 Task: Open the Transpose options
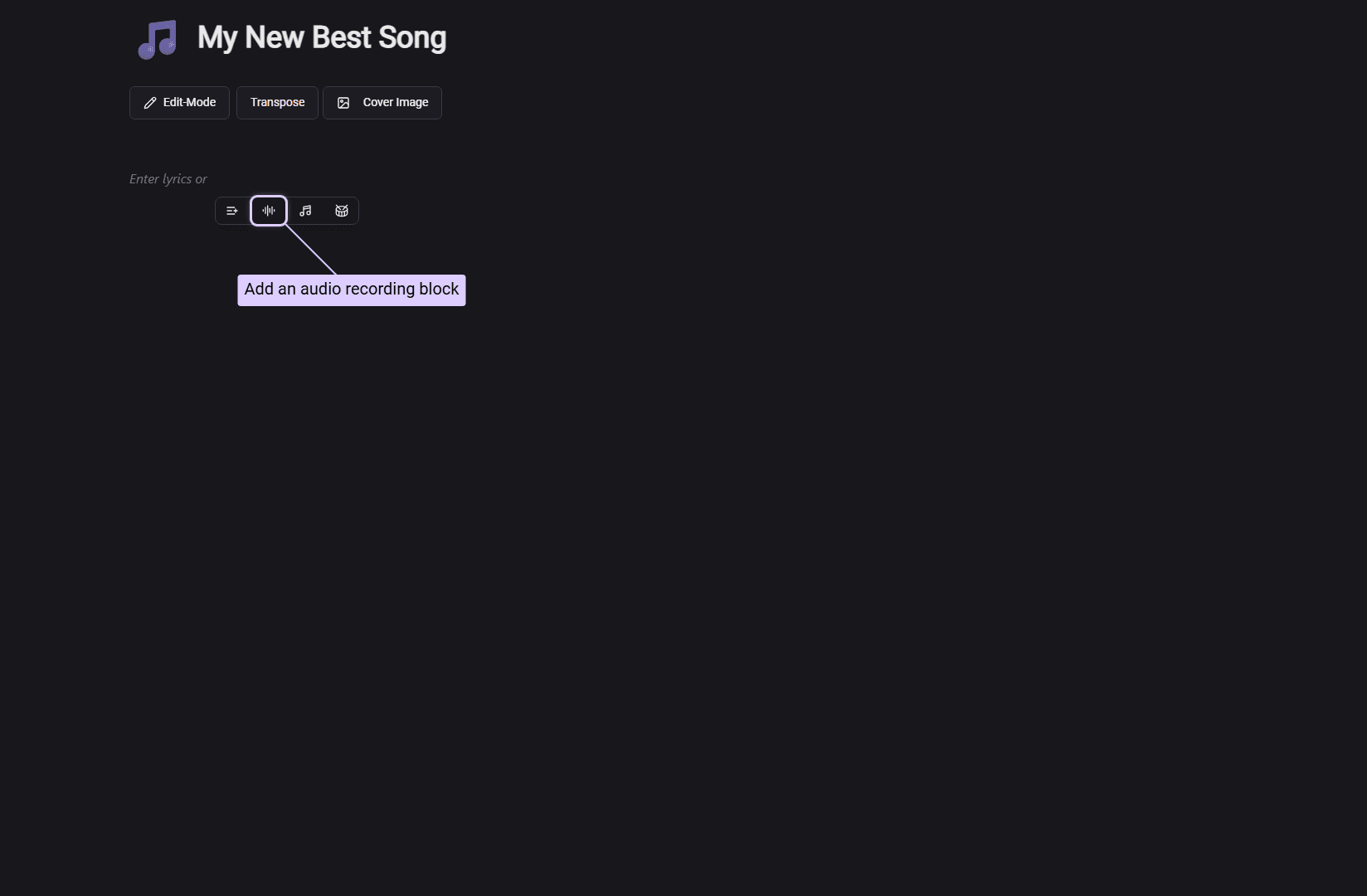[277, 103]
